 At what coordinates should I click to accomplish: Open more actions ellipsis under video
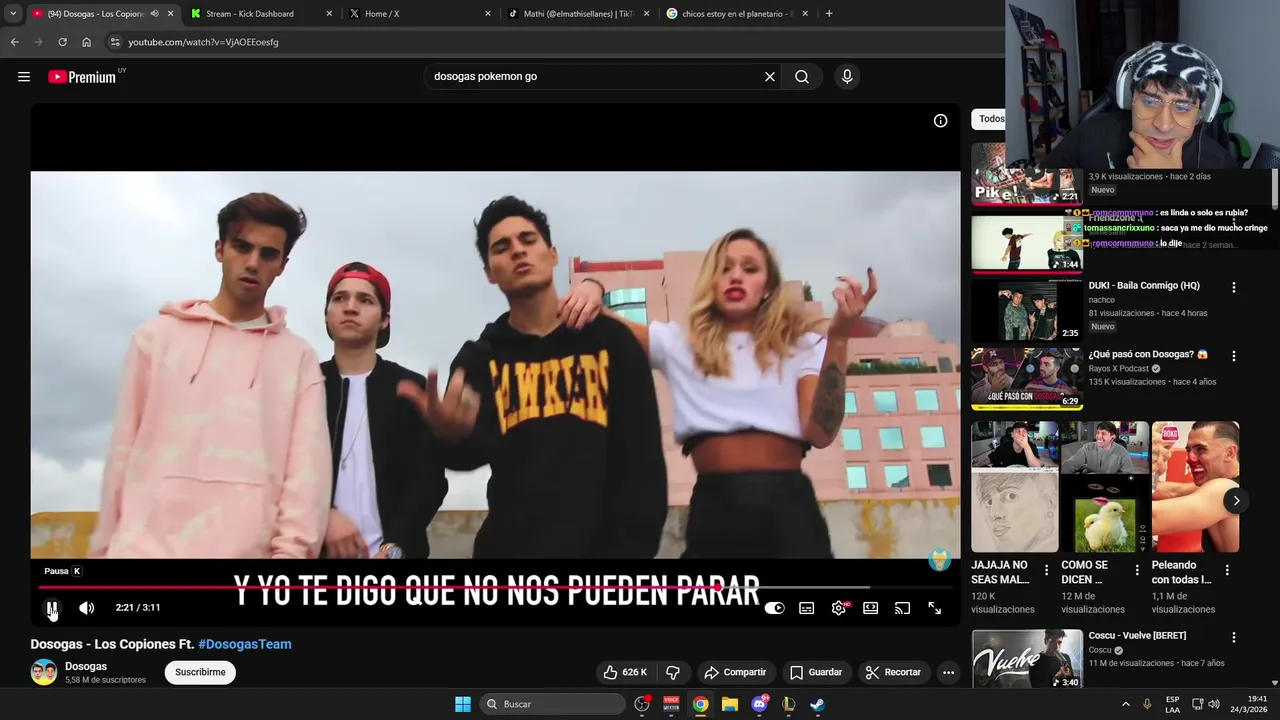point(948,672)
